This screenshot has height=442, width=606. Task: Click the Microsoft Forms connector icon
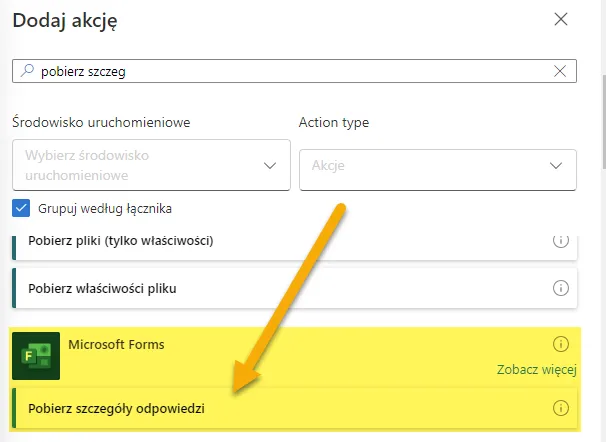[x=36, y=357]
